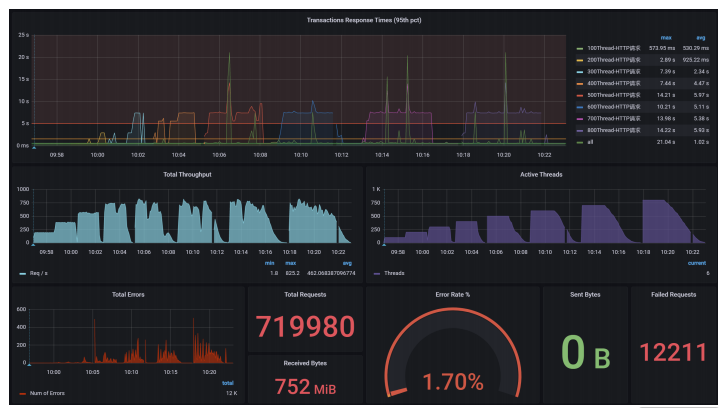Click the 719980 total requests value

coord(305,326)
